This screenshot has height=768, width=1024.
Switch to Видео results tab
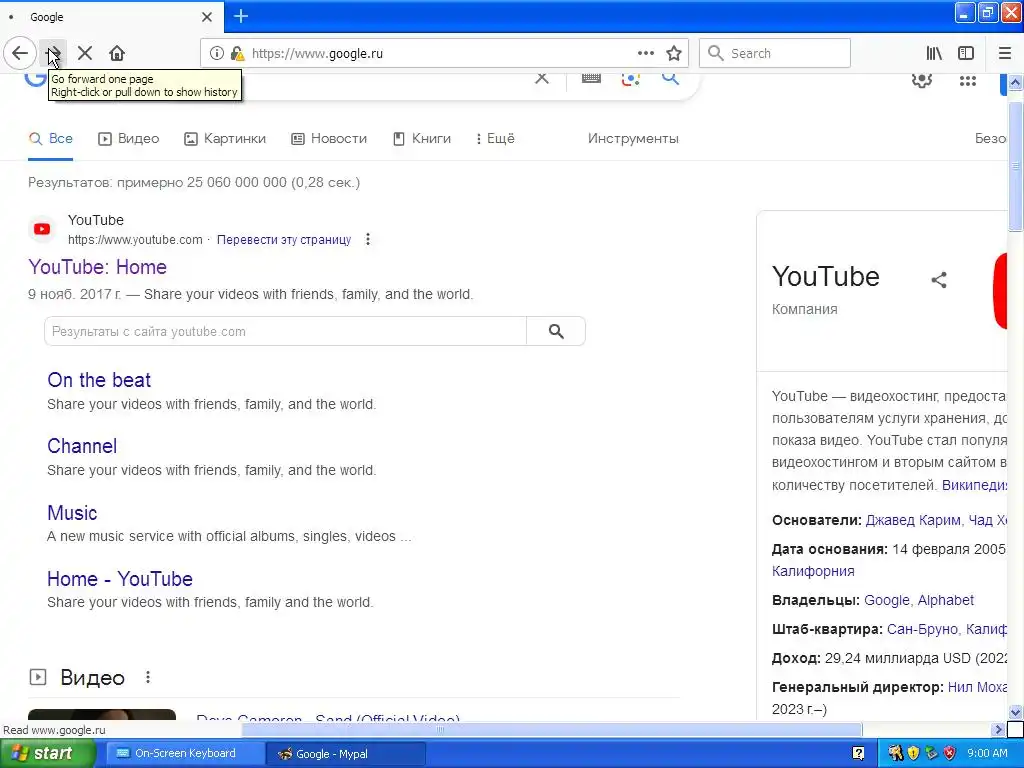click(129, 138)
